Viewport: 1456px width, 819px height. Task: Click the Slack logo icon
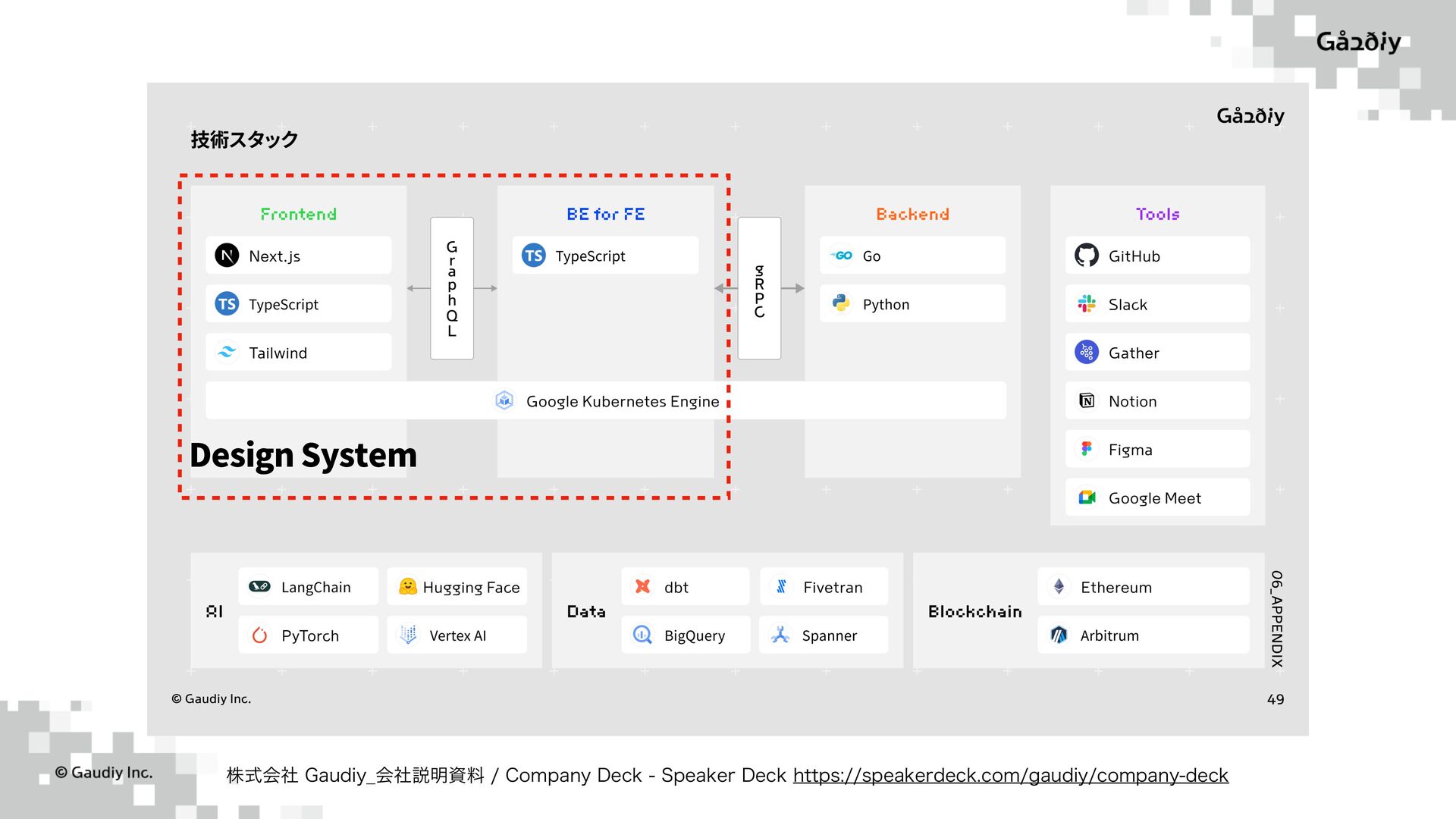(1086, 304)
